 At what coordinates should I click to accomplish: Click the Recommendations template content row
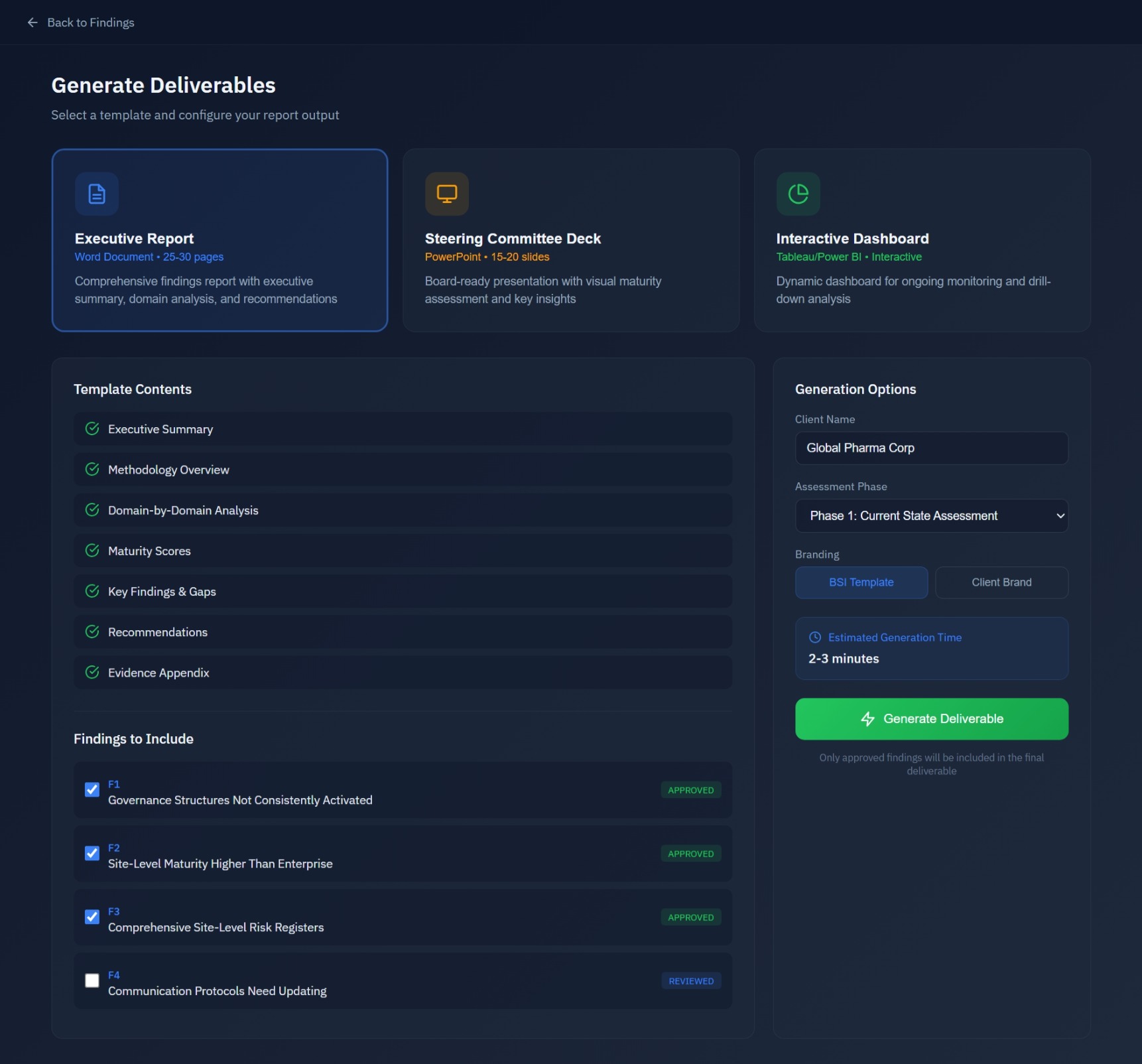403,632
